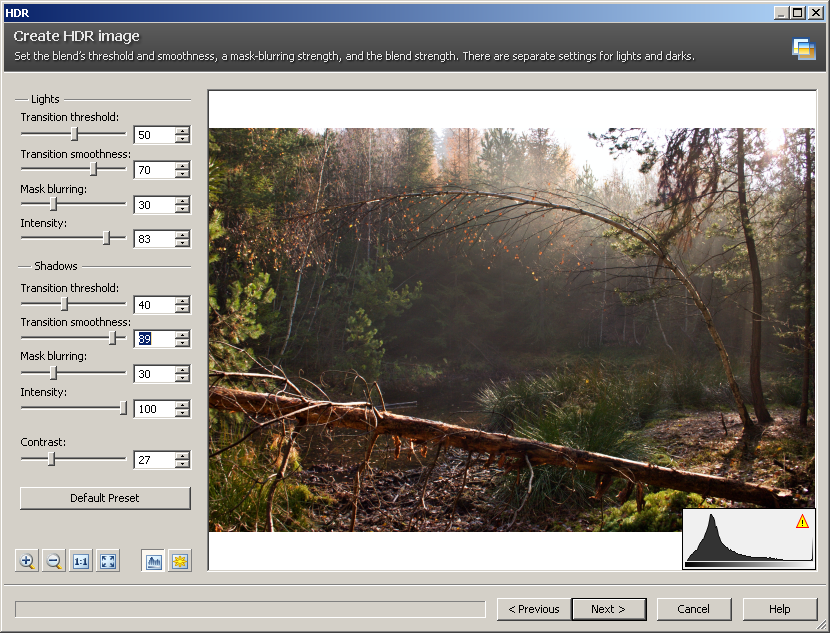Viewport: 830px width, 633px height.
Task: Click Lights Transition threshold slider
Action: [x=74, y=134]
